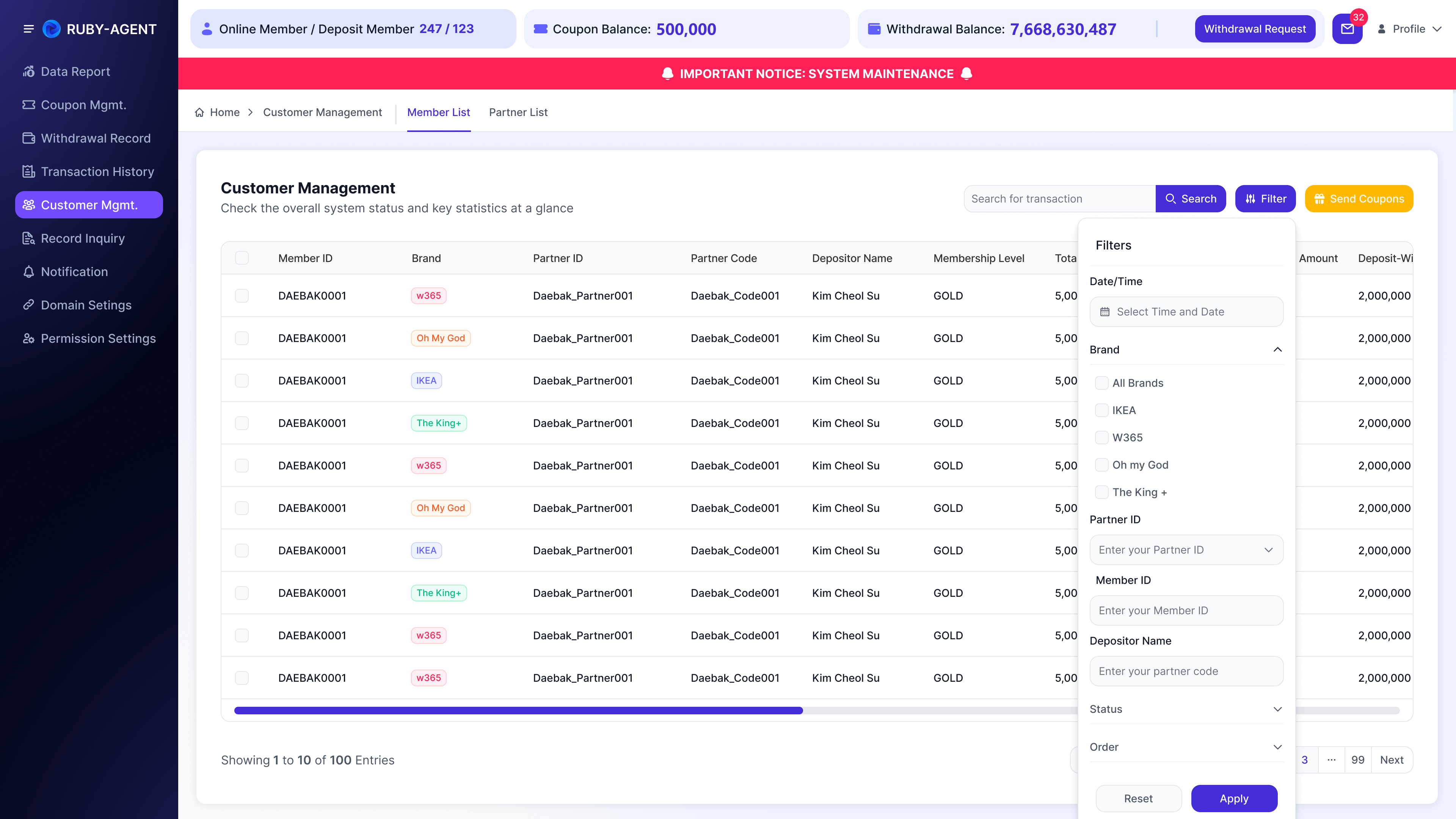Toggle the select-all checkbox in table header

[242, 258]
